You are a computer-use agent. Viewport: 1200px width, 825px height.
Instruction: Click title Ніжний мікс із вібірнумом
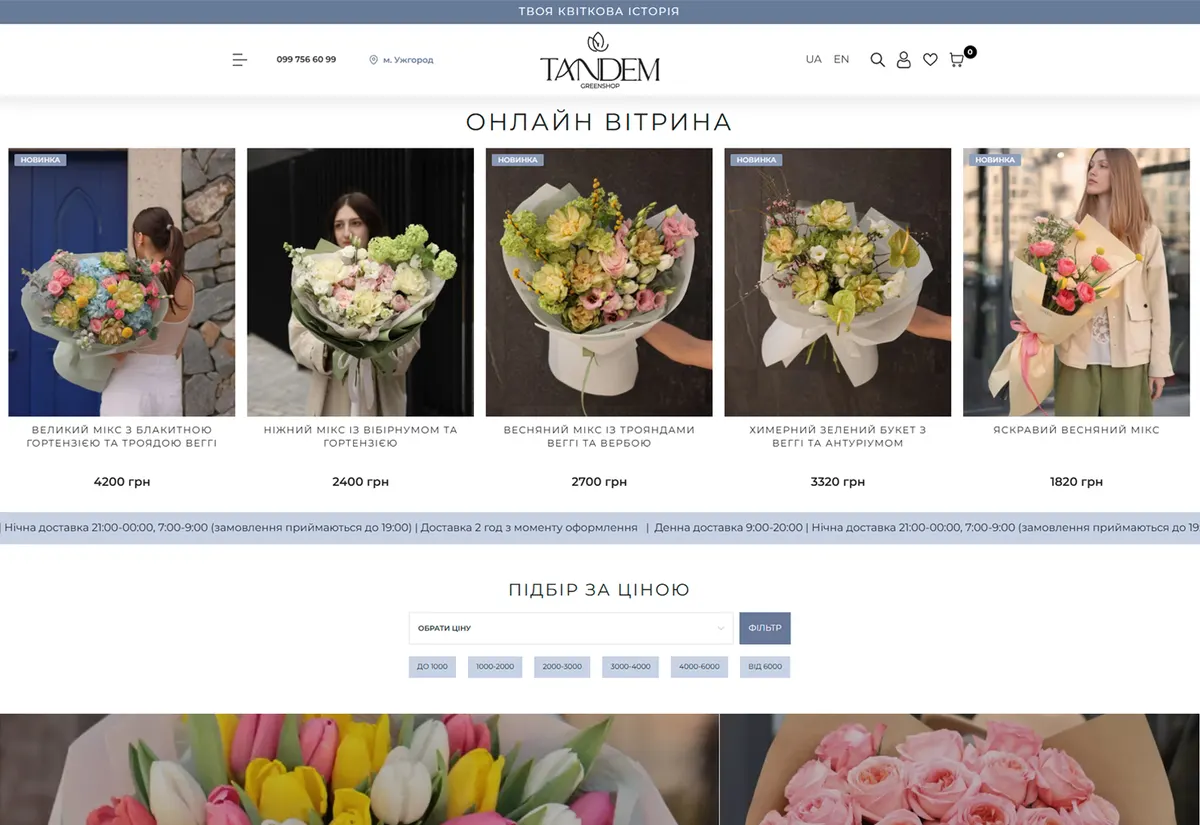coord(360,436)
